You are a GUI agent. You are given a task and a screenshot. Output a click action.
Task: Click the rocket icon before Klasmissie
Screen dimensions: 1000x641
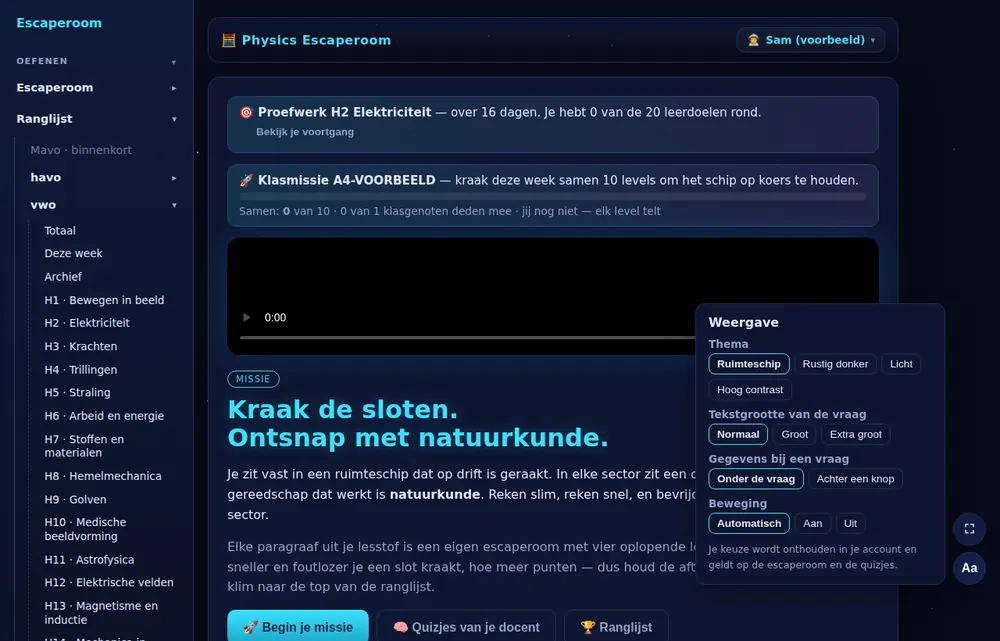tap(246, 181)
